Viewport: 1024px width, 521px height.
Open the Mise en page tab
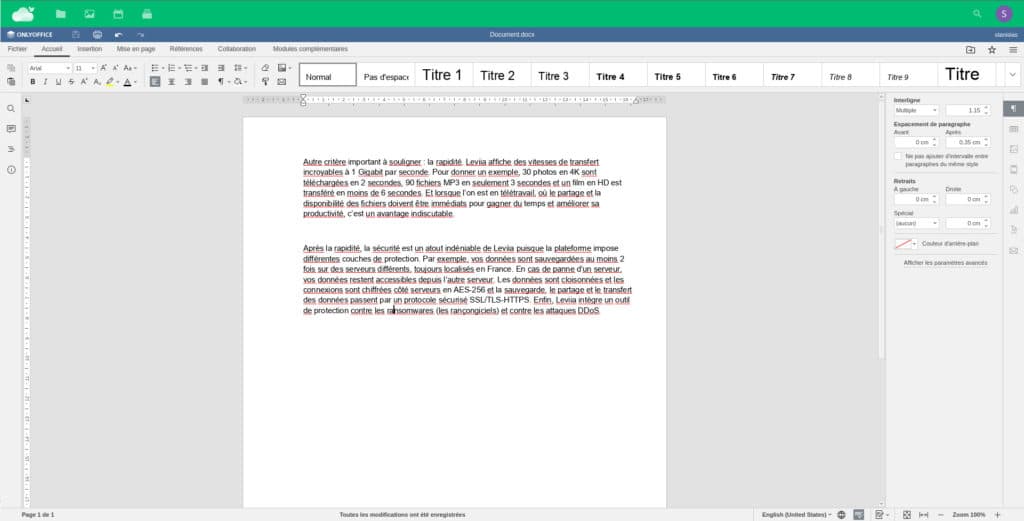tap(136, 48)
